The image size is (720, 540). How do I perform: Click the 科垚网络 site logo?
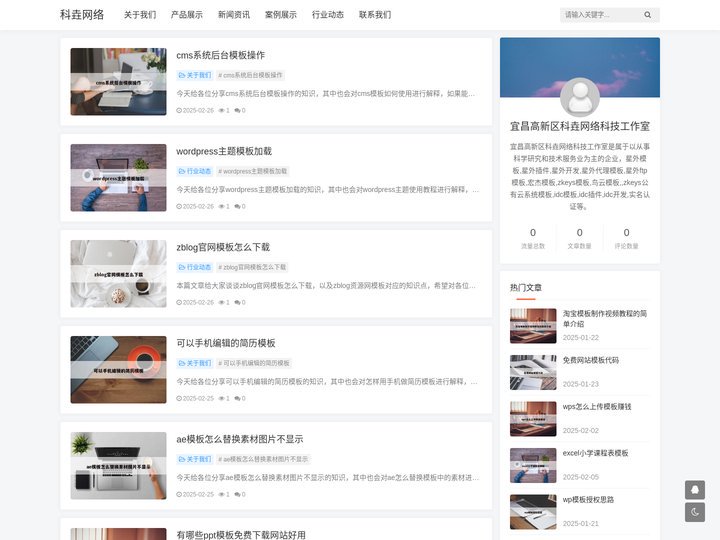click(x=82, y=15)
